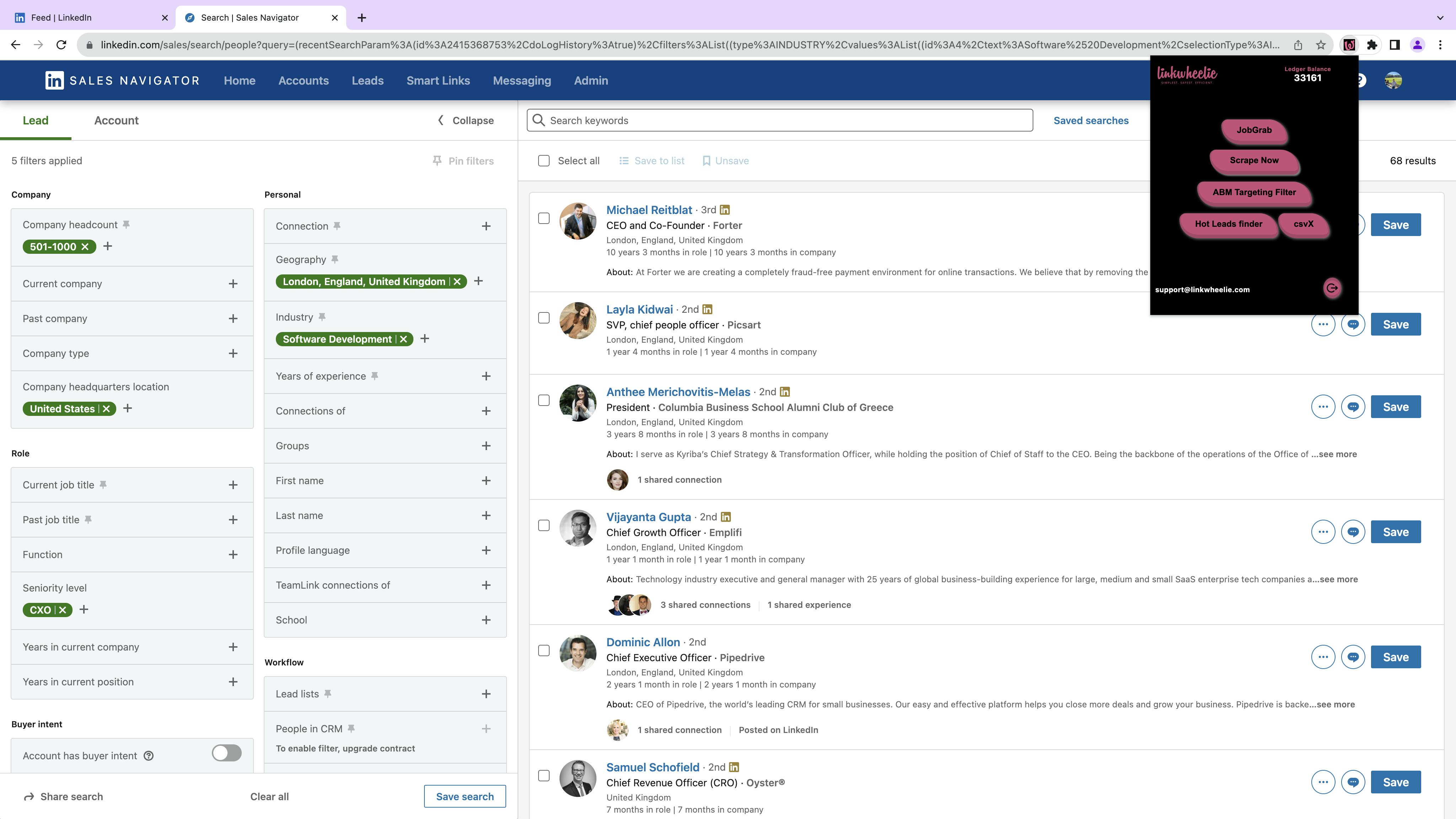Click the Search keywords input field
Viewport: 1456px width, 819px height.
[780, 120]
